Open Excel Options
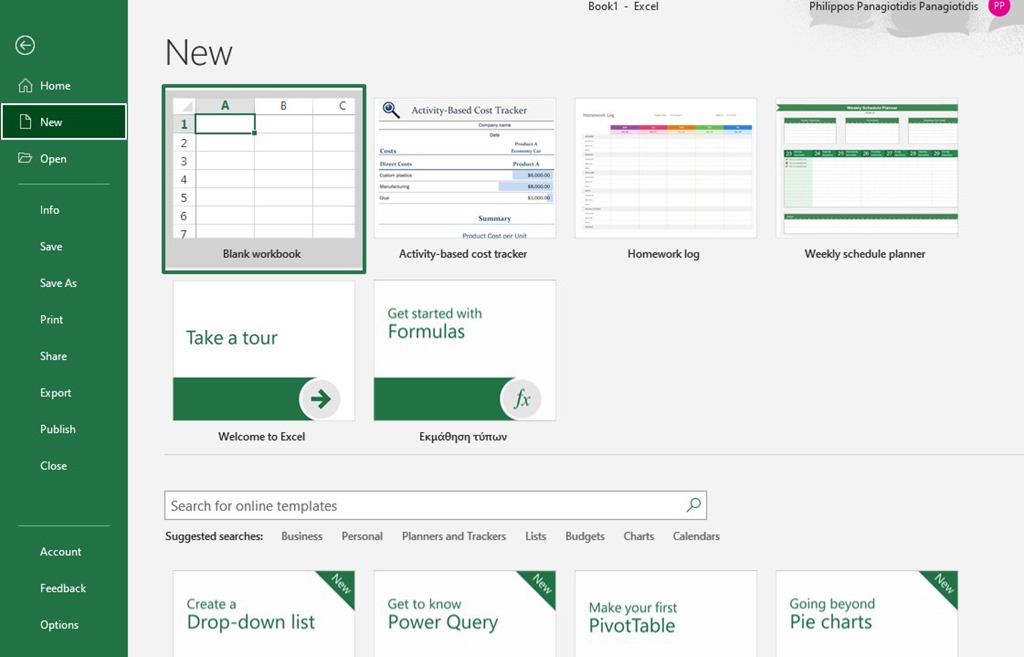The height and width of the screenshot is (657, 1024). click(x=59, y=624)
